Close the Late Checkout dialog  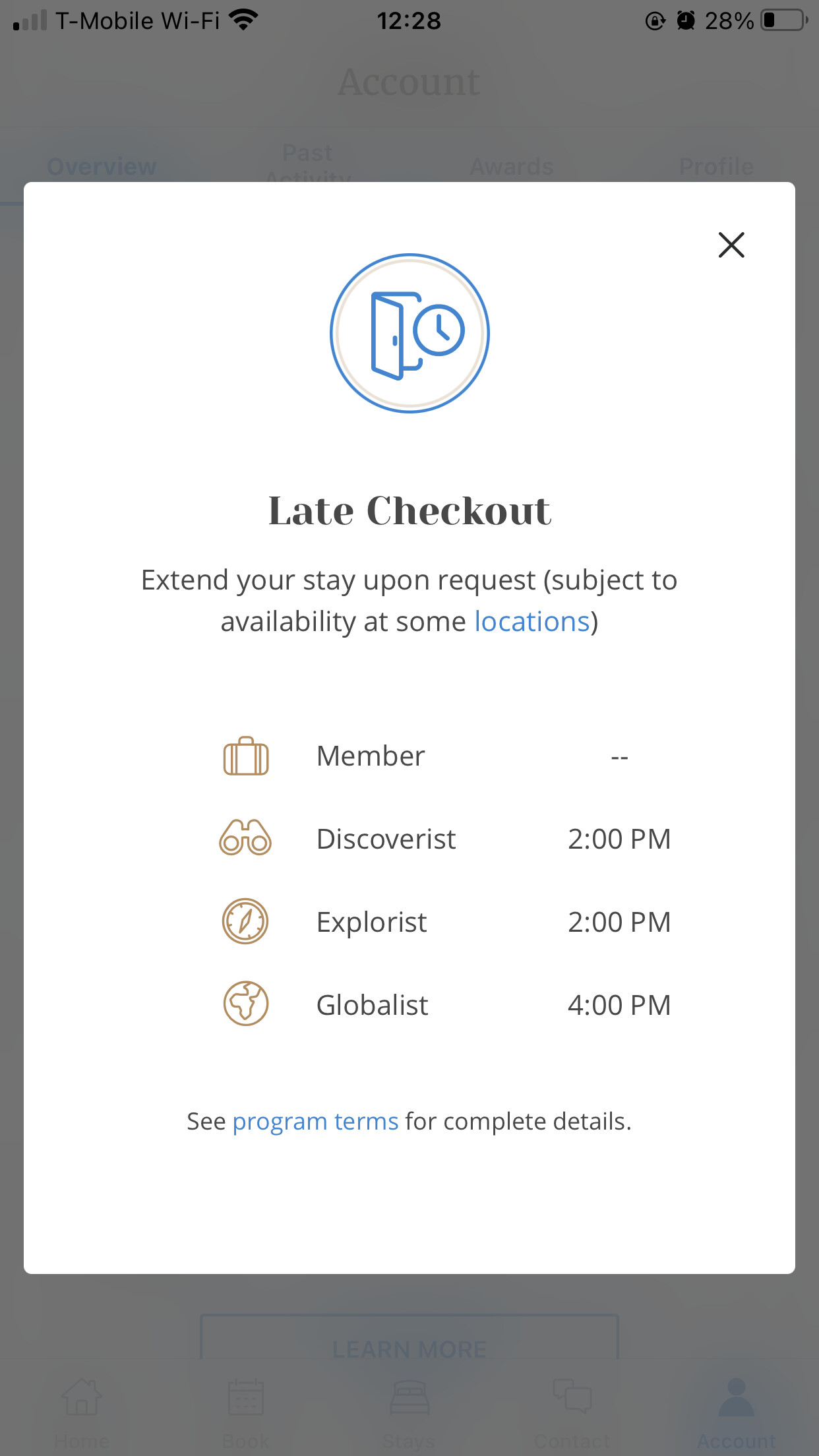tap(731, 245)
